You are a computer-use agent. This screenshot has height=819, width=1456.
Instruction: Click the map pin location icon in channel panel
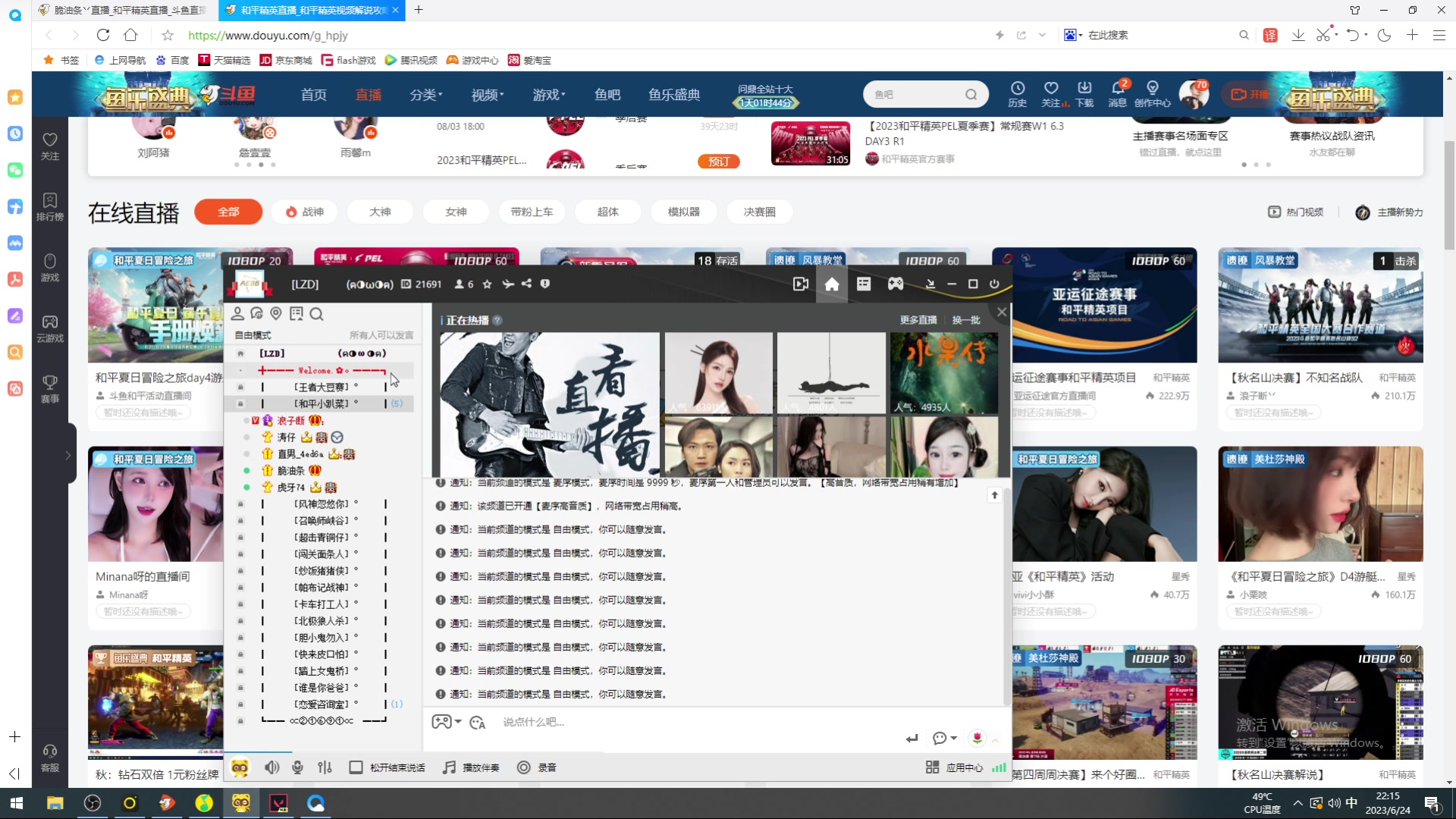276,313
